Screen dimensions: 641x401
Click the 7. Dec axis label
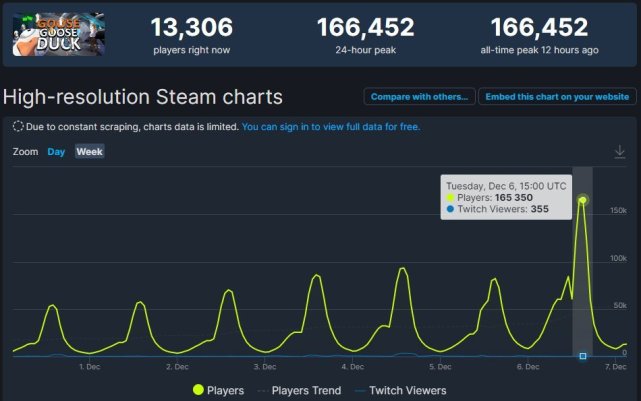tap(616, 367)
